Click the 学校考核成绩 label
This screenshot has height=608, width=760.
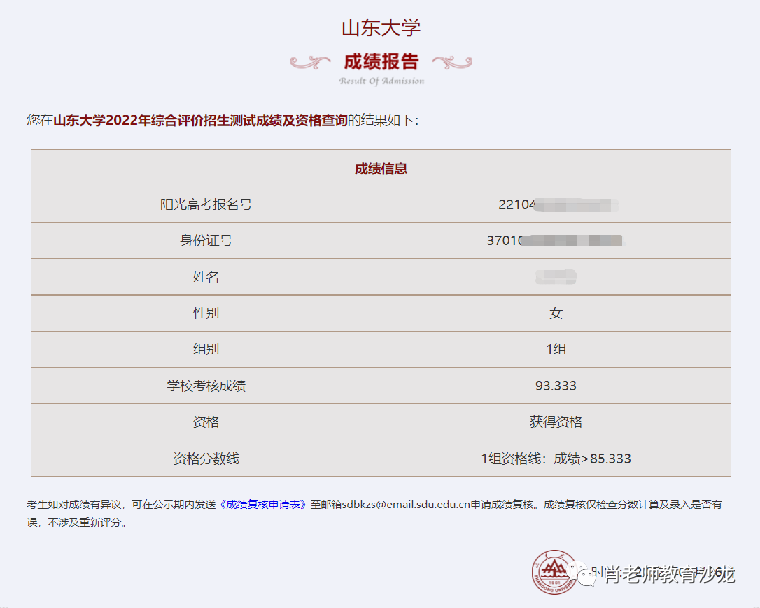(x=206, y=386)
